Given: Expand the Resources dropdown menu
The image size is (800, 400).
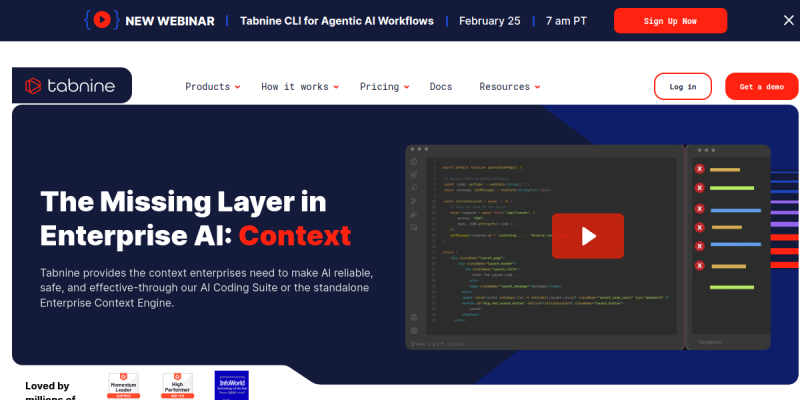Looking at the screenshot, I should tap(510, 87).
